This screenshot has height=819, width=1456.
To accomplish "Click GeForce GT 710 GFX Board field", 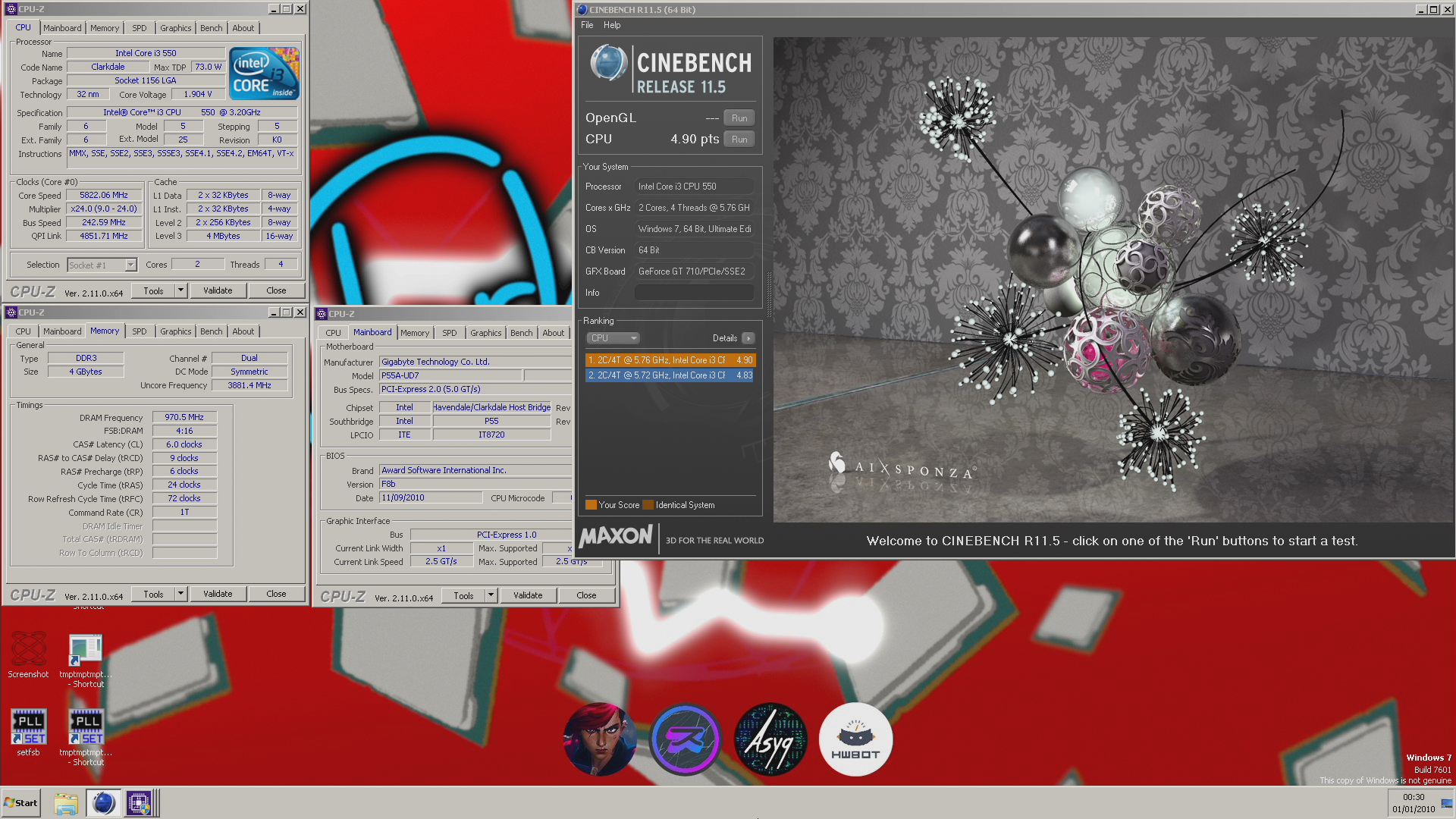I will click(x=694, y=271).
